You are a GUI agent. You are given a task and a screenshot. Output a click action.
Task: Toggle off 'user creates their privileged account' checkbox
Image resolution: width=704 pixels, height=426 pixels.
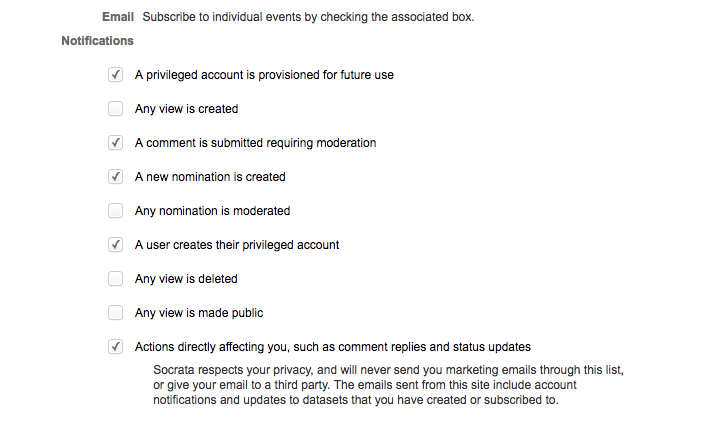[115, 245]
